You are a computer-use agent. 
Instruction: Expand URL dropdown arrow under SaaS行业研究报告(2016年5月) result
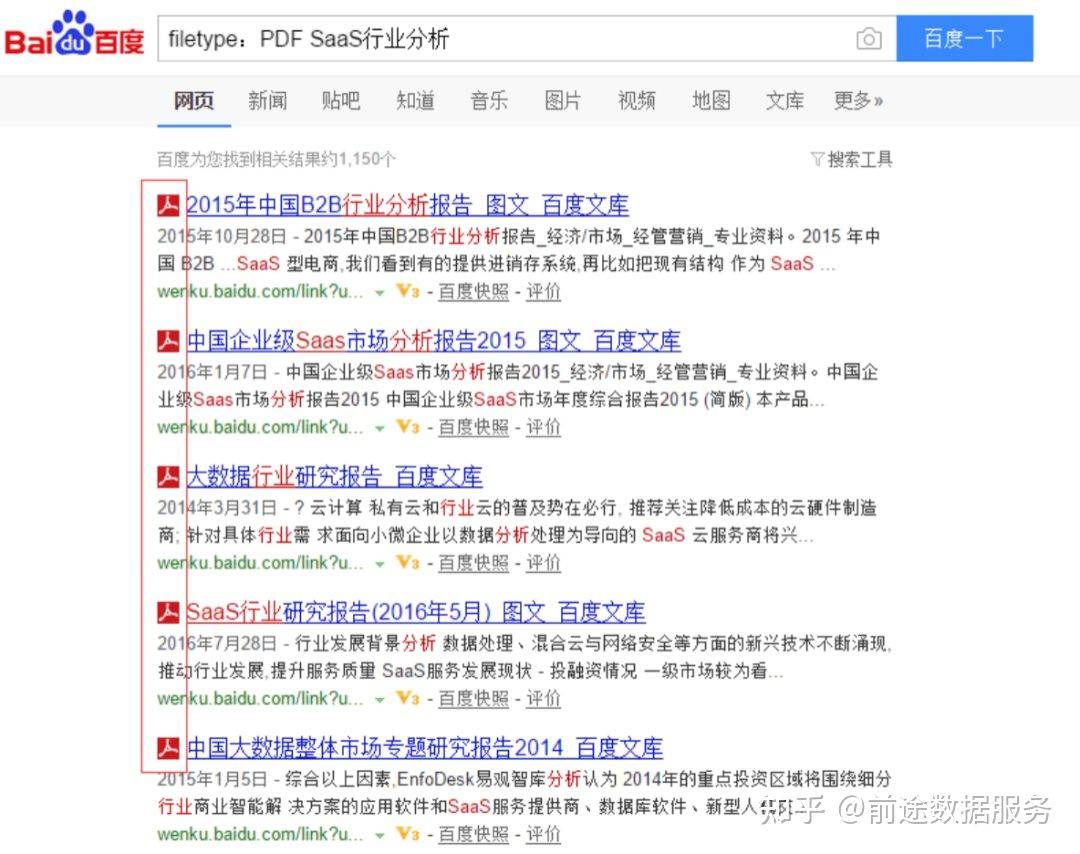(379, 700)
